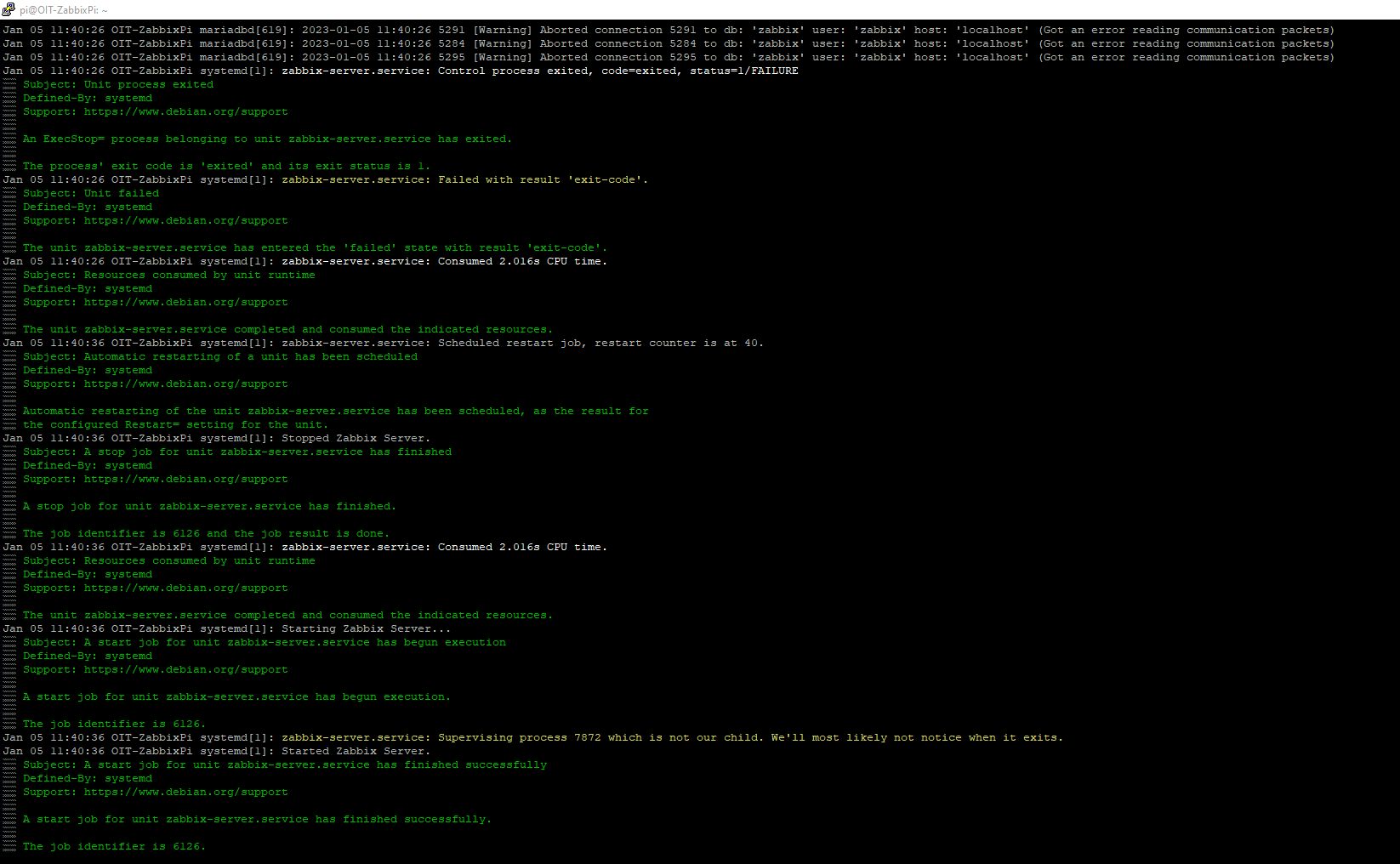Select the 'Starting Zabbix Server...' log line
Image resolution: width=1400 pixels, height=864 pixels.
coord(227,628)
